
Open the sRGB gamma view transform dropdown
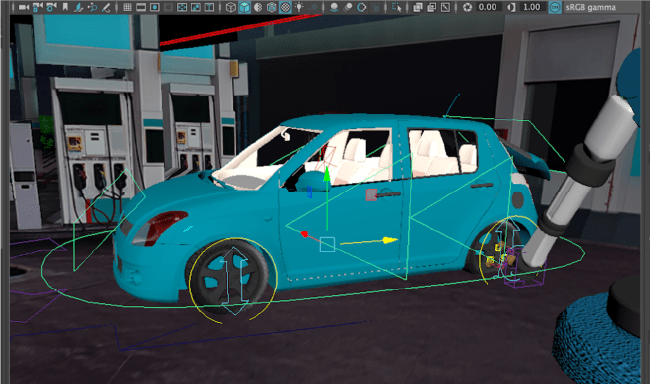590,7
